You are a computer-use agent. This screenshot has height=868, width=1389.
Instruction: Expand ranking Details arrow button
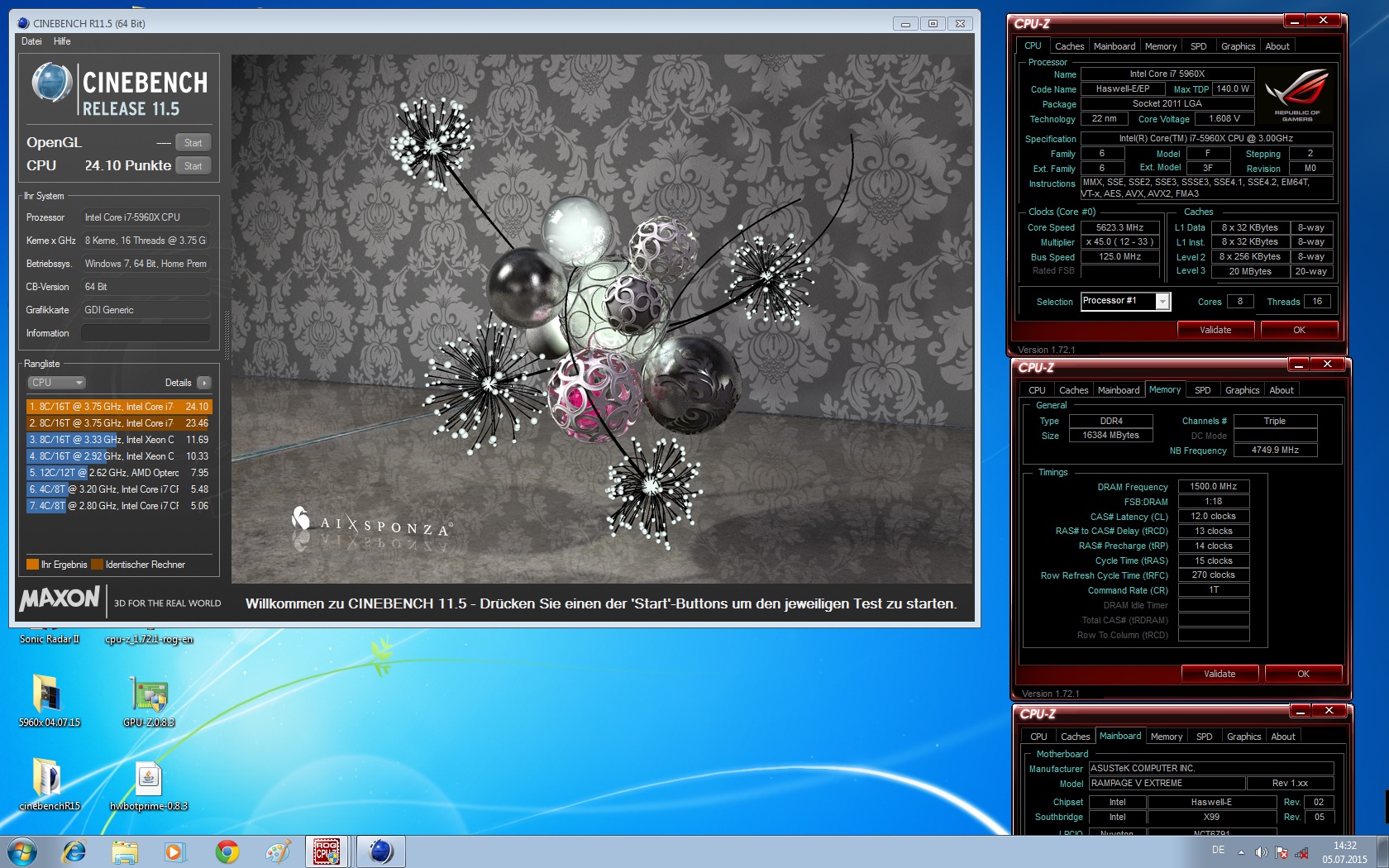pos(204,383)
